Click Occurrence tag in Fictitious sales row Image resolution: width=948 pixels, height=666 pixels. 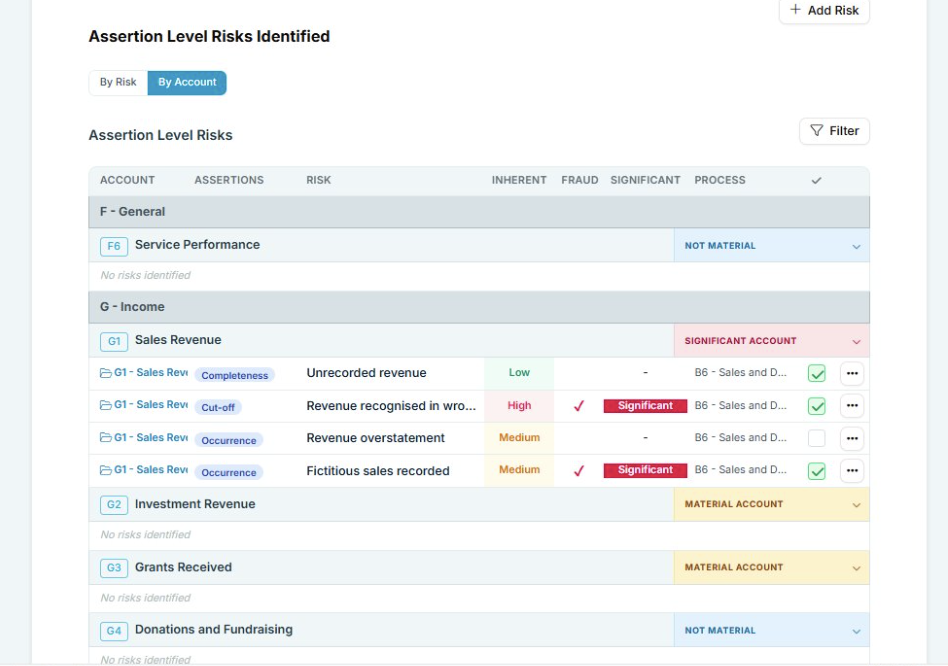pyautogui.click(x=229, y=473)
